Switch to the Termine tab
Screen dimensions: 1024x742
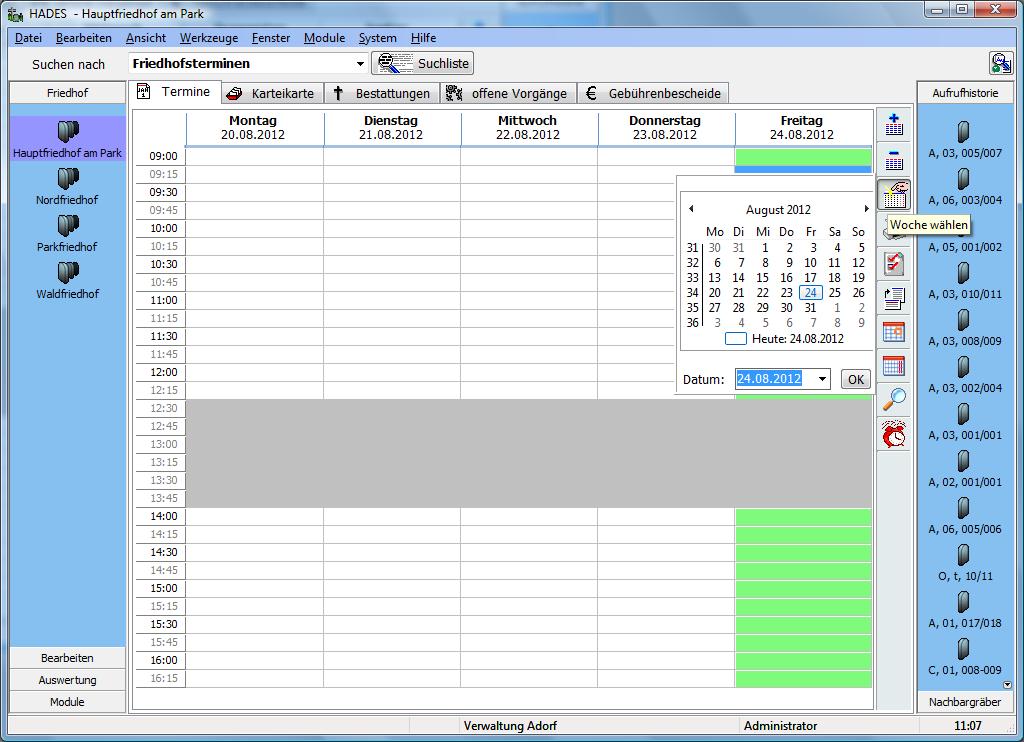[174, 92]
